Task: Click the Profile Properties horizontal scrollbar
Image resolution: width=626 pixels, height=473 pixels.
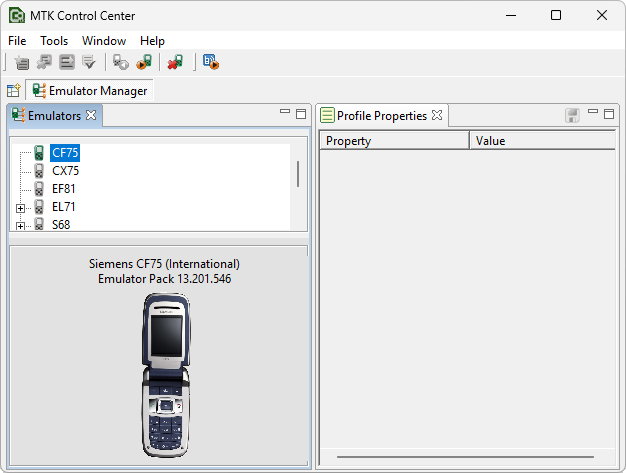Action: click(465, 457)
